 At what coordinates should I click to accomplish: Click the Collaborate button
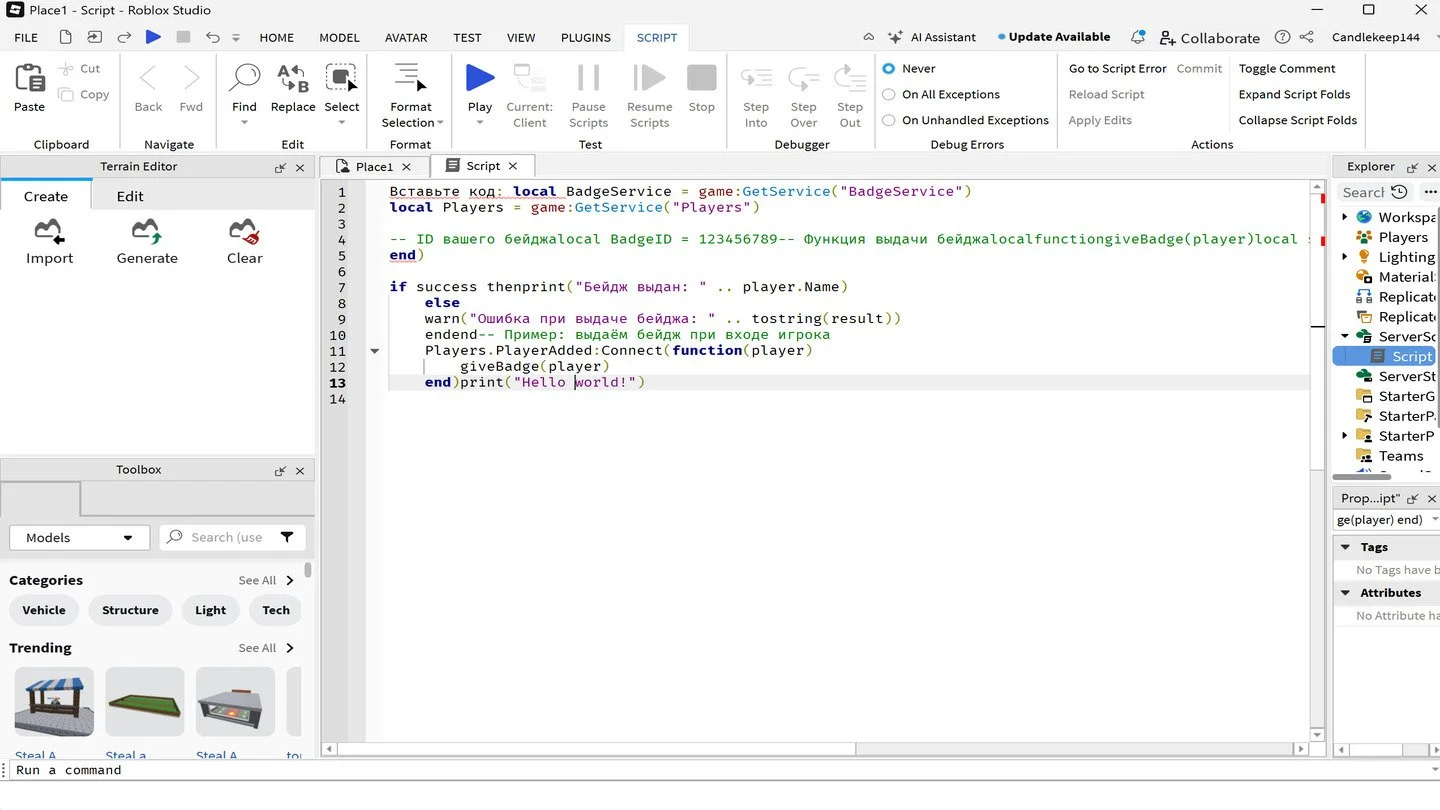(x=1210, y=38)
